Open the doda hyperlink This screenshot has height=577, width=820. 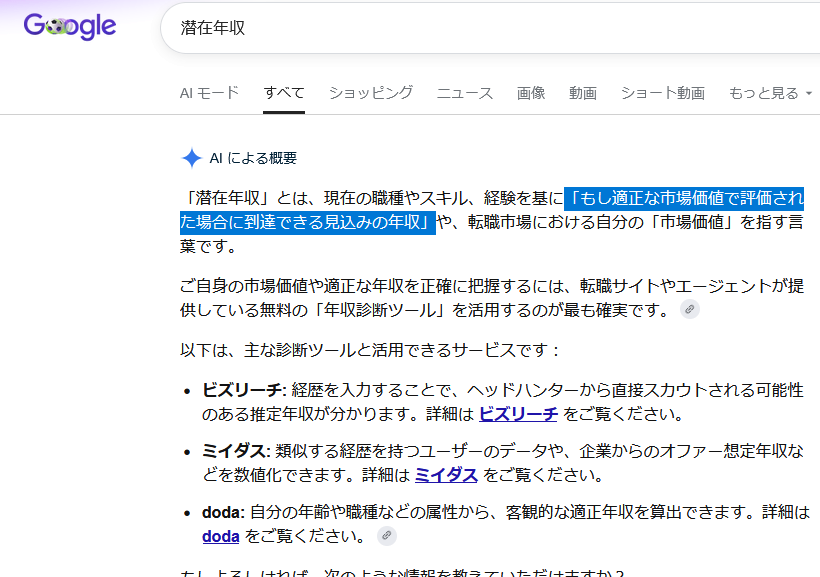click(221, 536)
